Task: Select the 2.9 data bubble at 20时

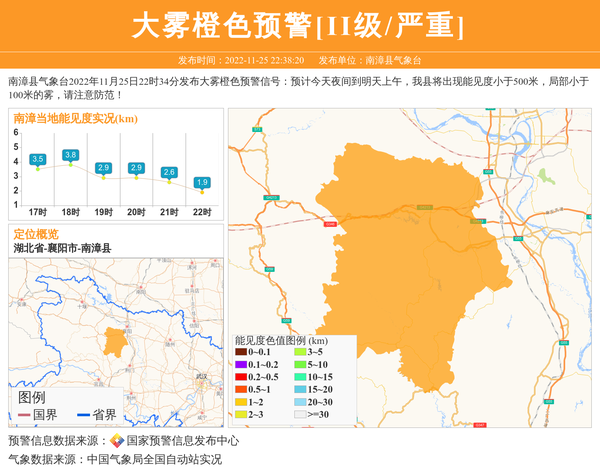Action: (137, 167)
